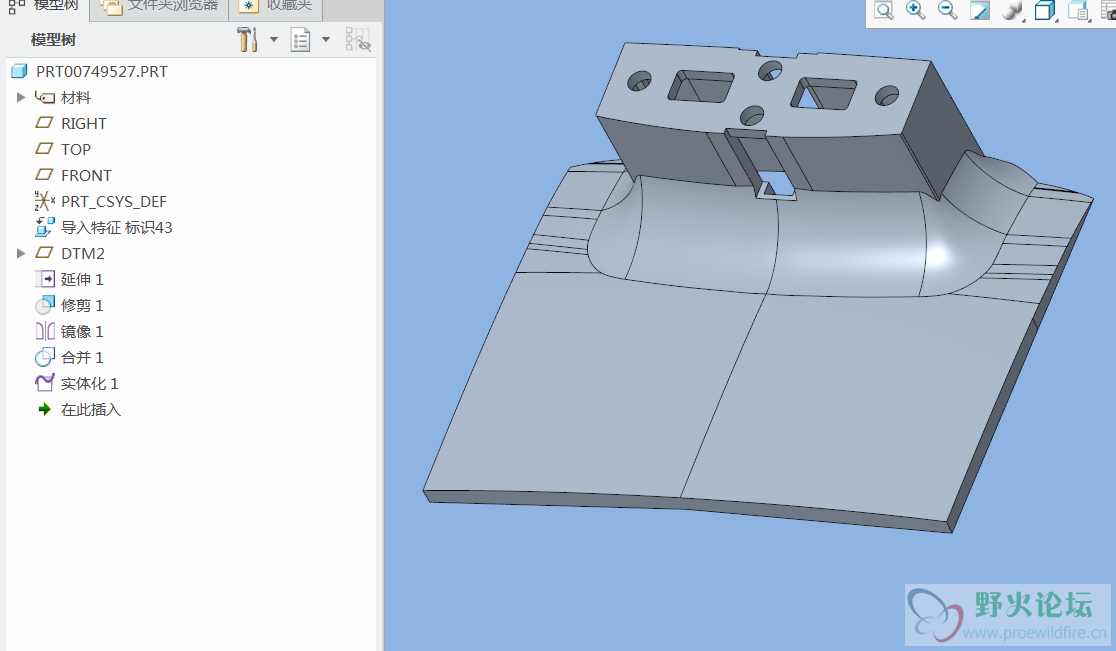The height and width of the screenshot is (651, 1116).
Task: Click the 模型树 panel header label
Action: 53,40
